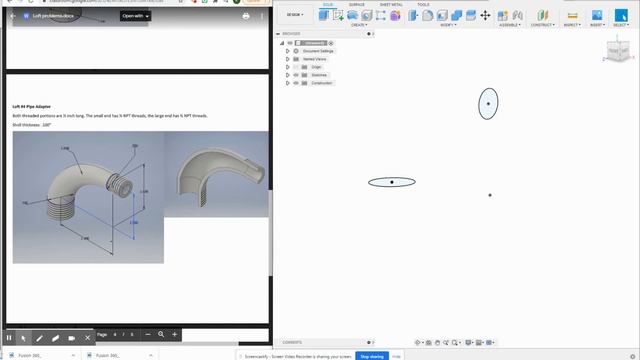Click the purple Create Base Feature icon

click(395, 16)
